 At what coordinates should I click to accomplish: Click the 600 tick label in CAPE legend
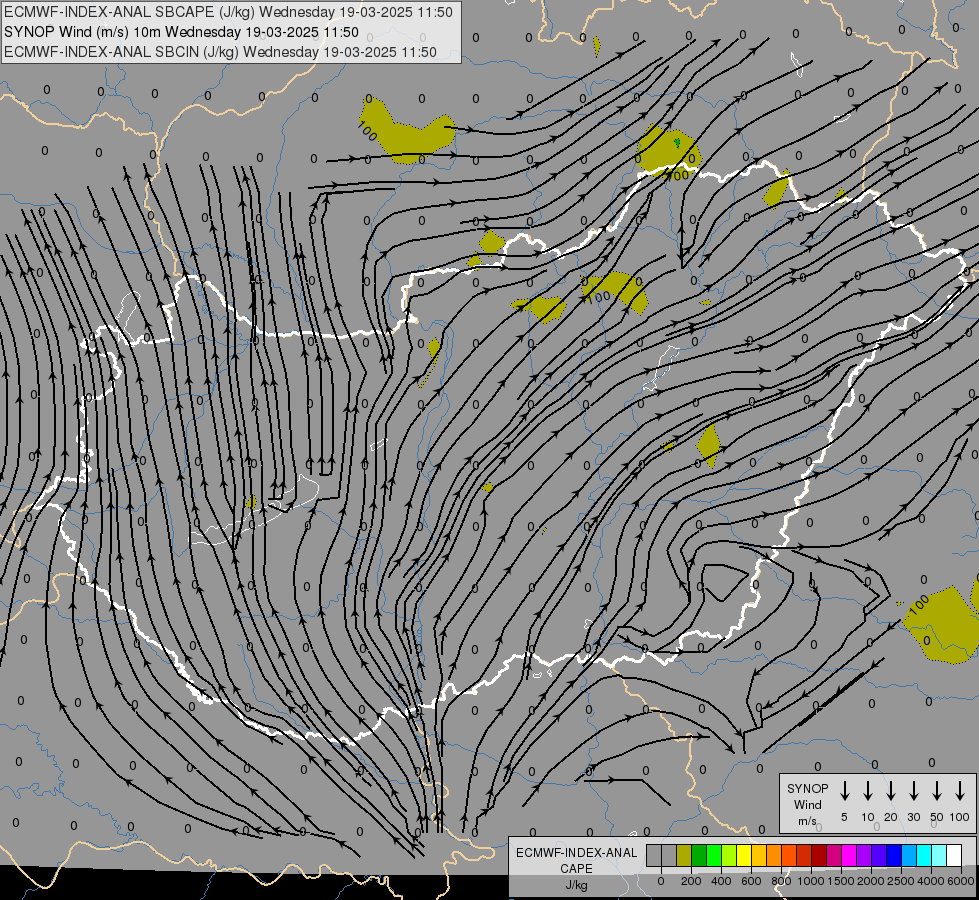(x=751, y=881)
